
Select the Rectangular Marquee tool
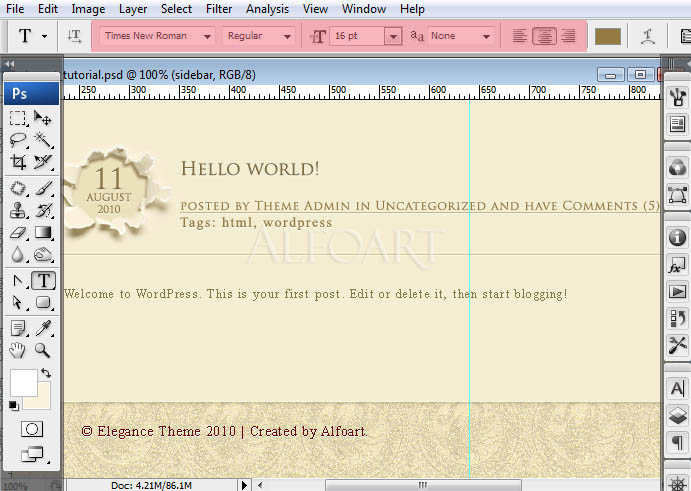pos(18,118)
